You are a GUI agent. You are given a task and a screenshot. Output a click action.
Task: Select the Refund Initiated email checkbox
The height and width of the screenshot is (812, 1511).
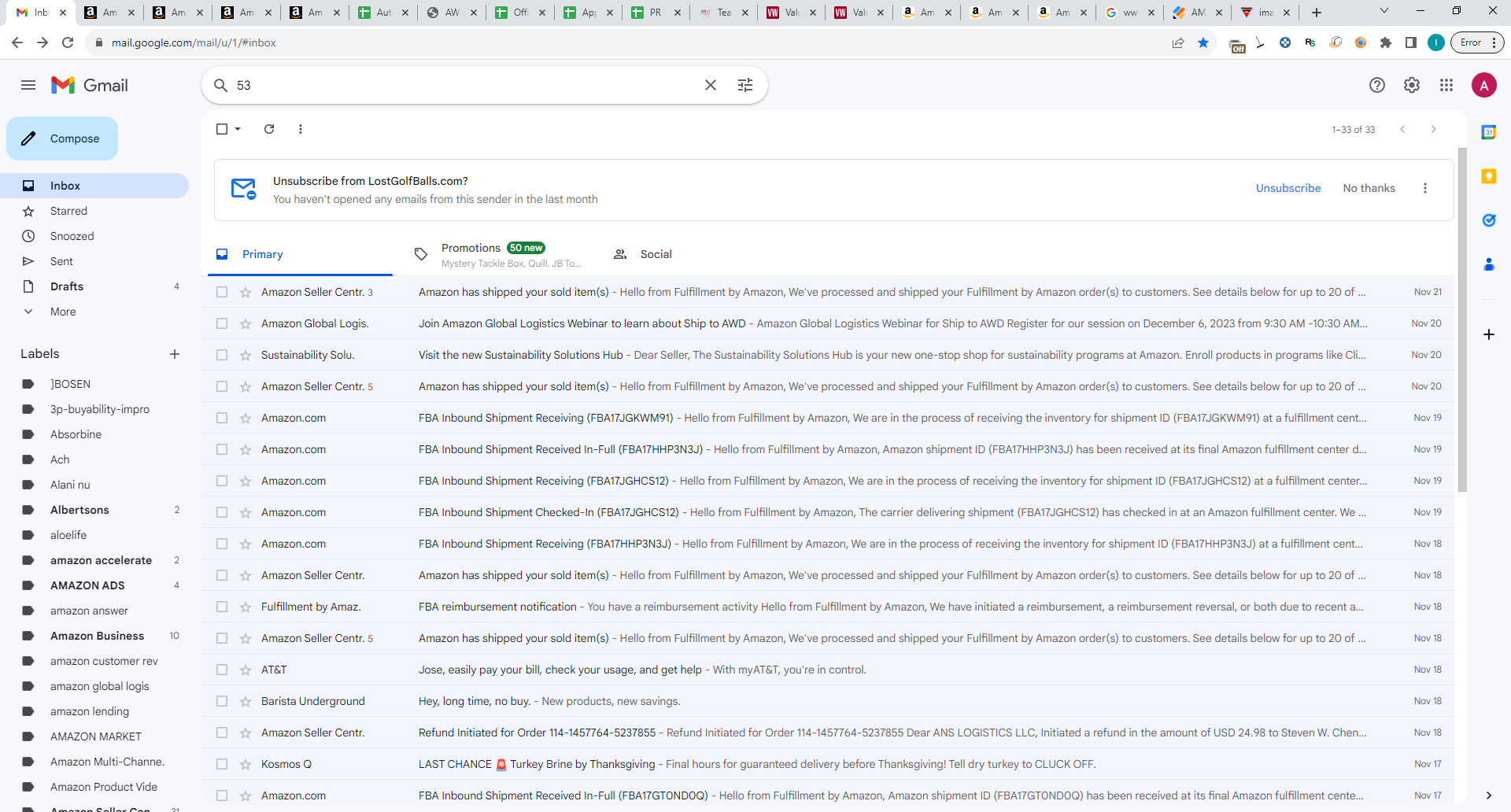point(222,733)
